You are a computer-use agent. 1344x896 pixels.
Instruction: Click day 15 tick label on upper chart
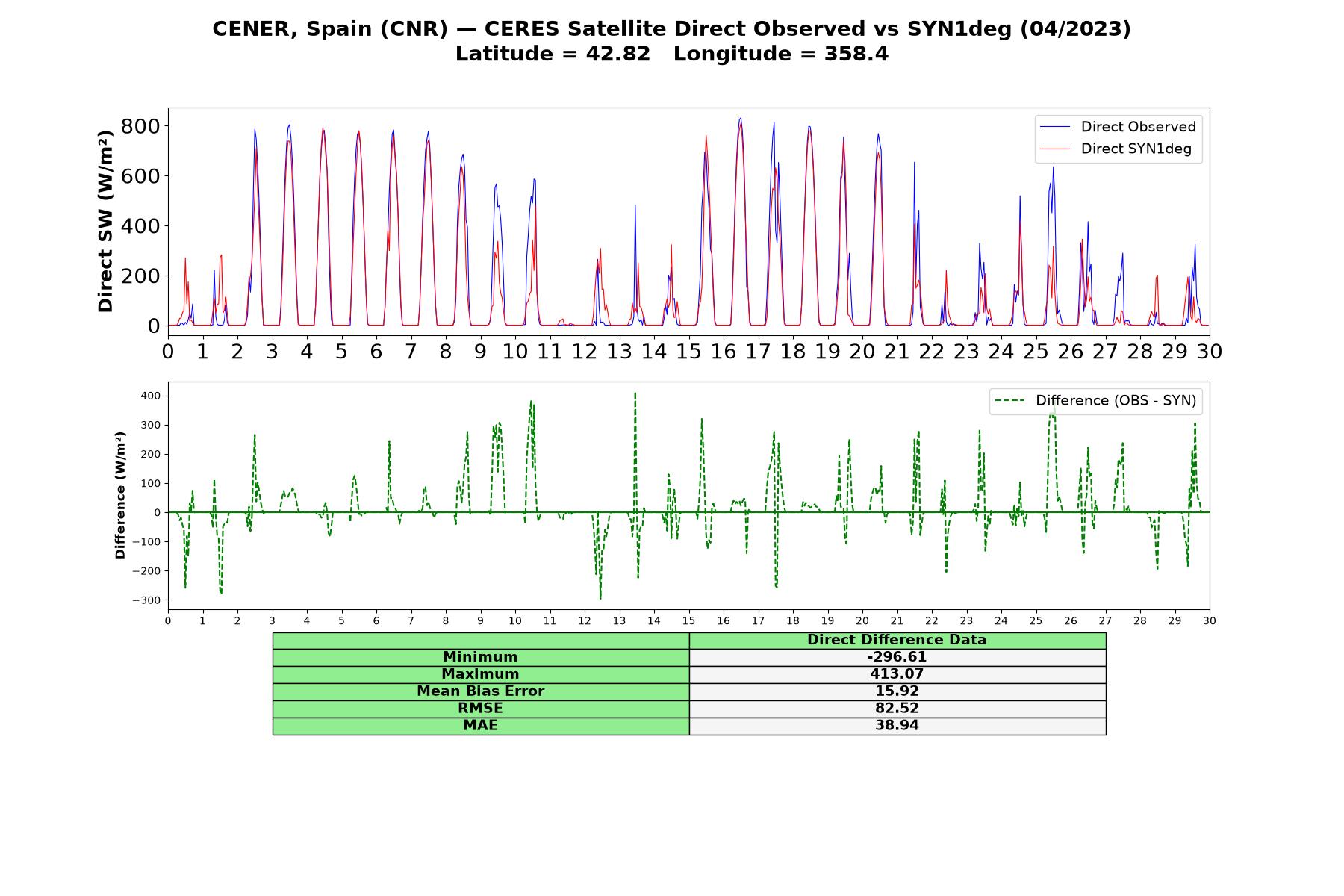coord(688,352)
